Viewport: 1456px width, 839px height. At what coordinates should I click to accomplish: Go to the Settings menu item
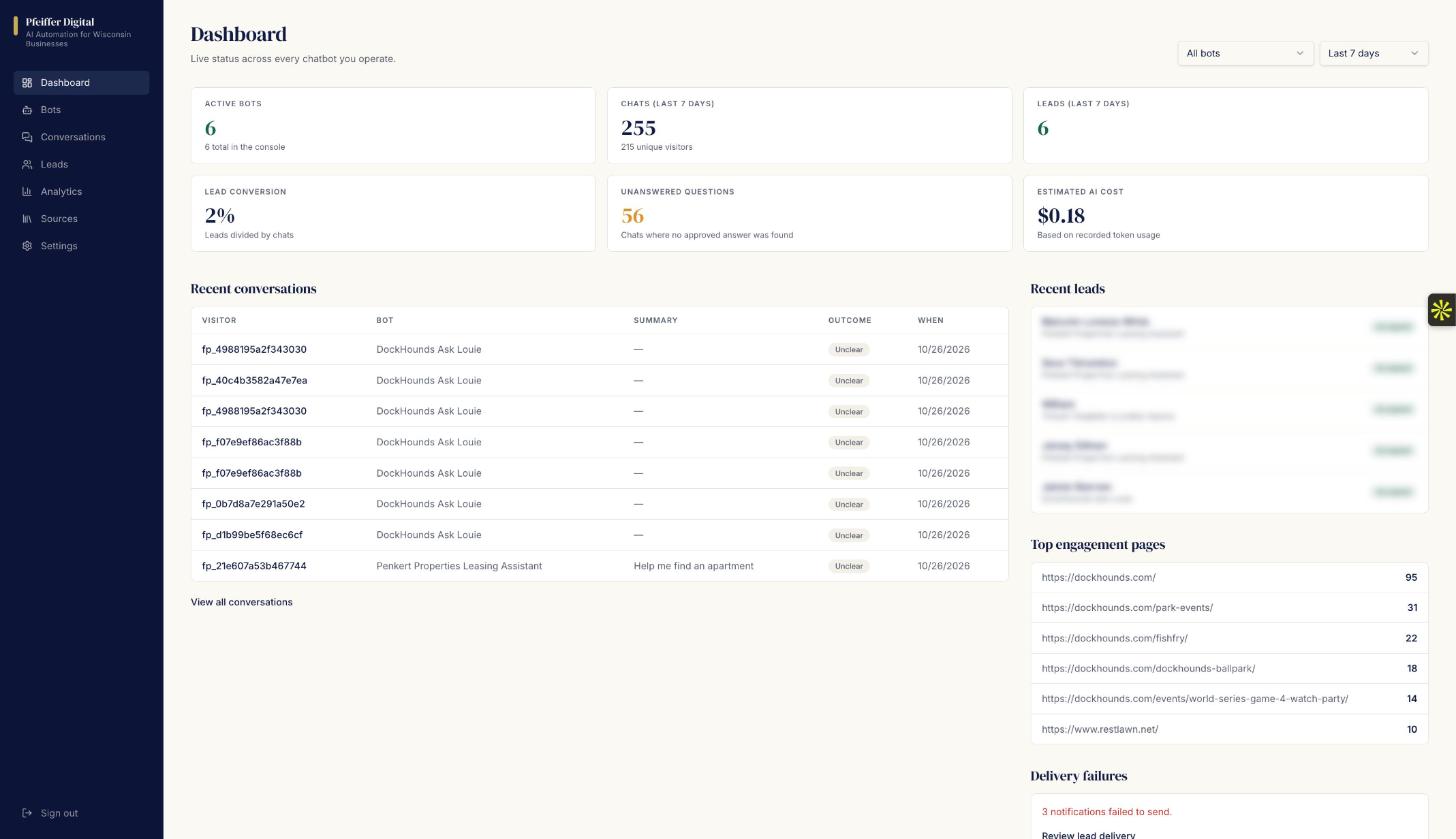coord(82,246)
